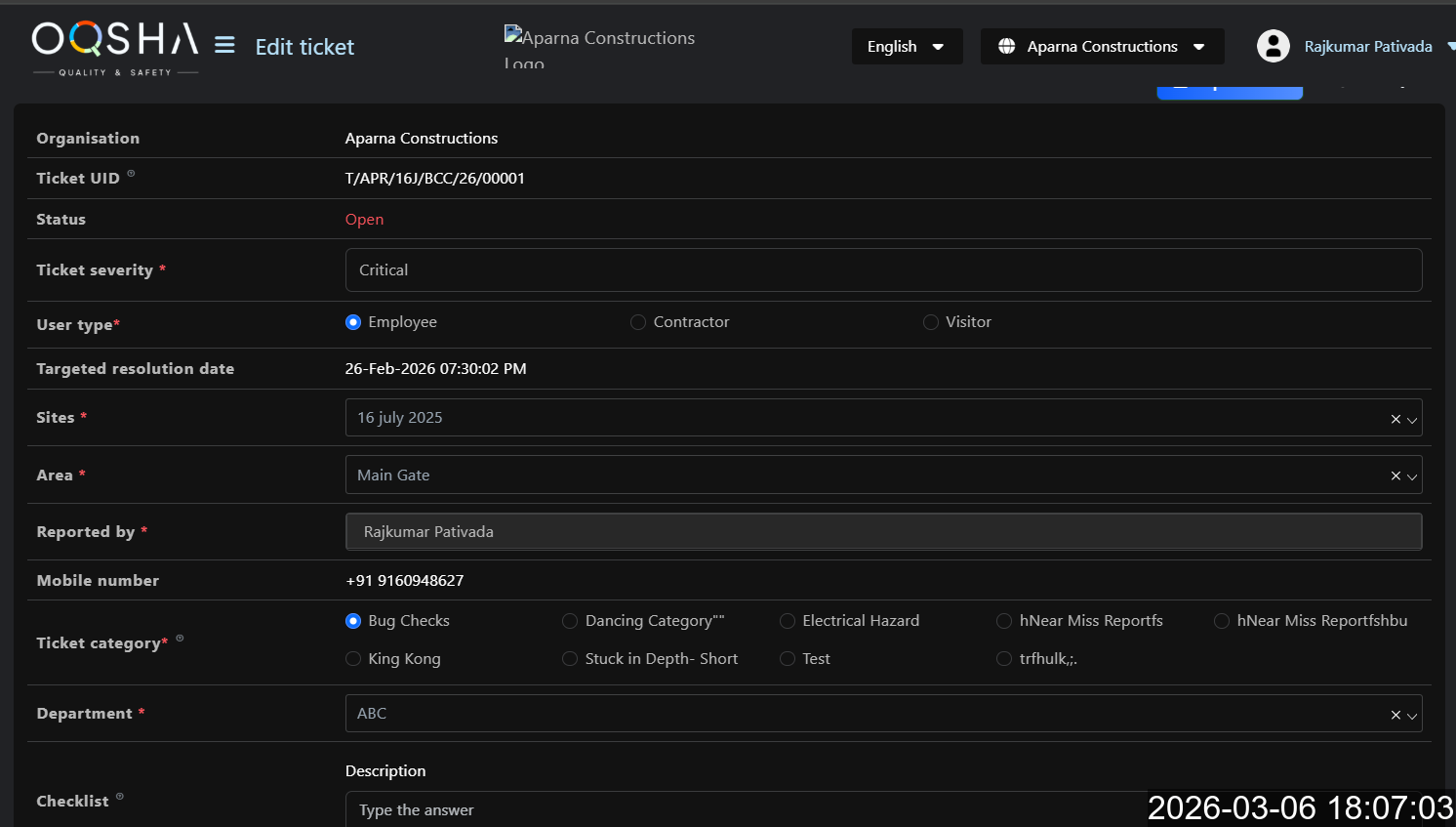This screenshot has height=827, width=1456.
Task: Click the user profile avatar icon
Action: (1273, 46)
